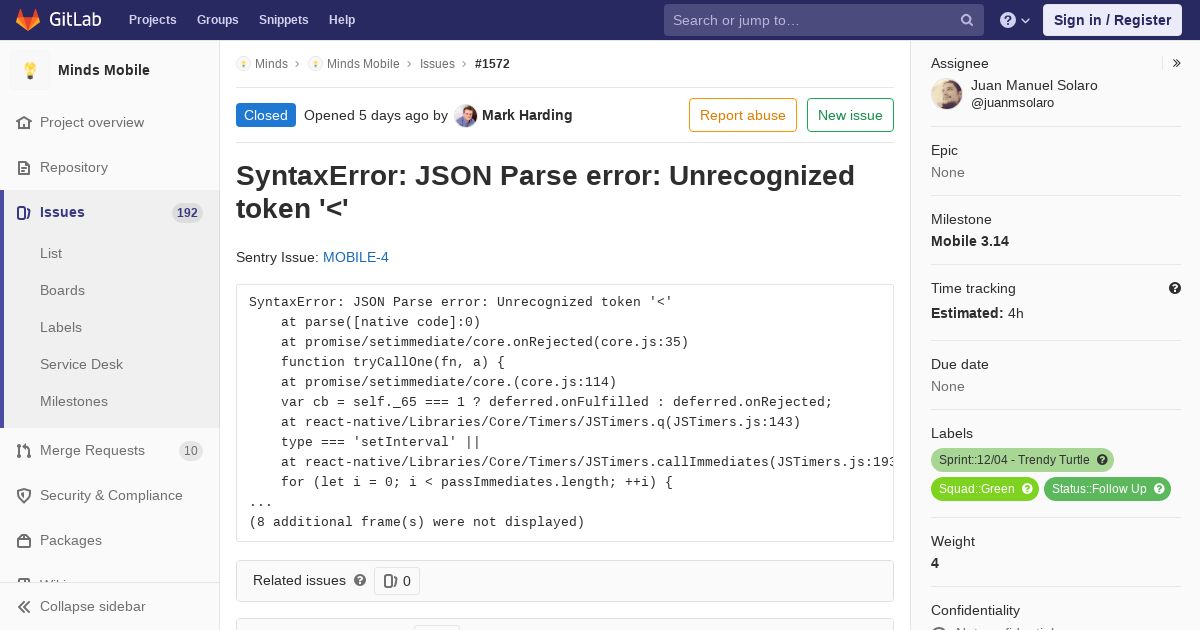Collapse sidebar with double chevron icon
This screenshot has width=1200, height=630.
(24, 606)
